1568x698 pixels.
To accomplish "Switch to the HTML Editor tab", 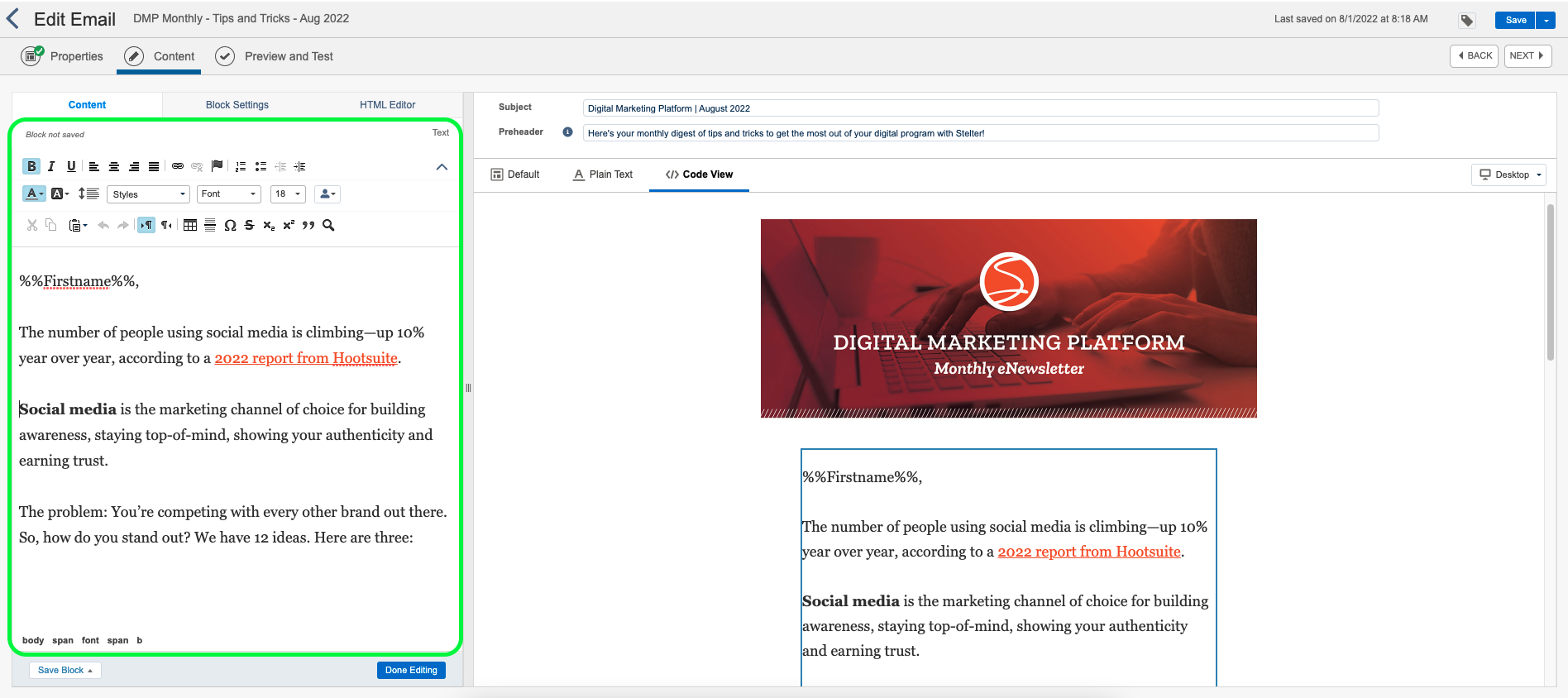I will pos(387,105).
